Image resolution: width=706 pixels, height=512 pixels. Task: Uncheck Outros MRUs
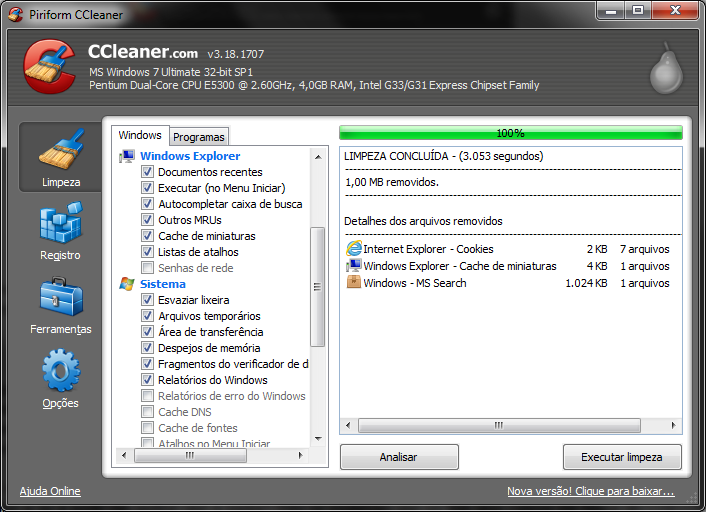[x=147, y=220]
